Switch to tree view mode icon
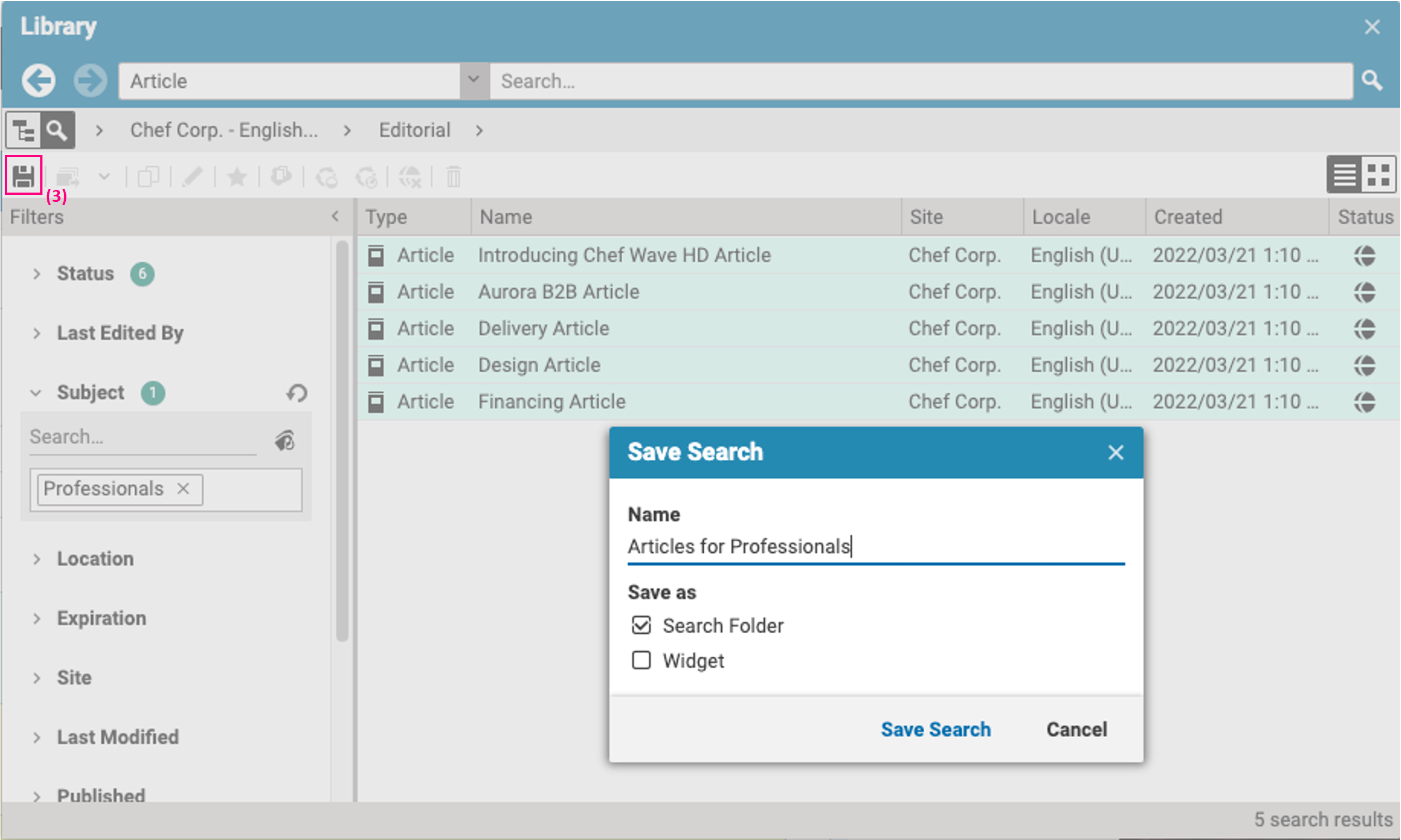The height and width of the screenshot is (840, 1401). click(x=24, y=131)
